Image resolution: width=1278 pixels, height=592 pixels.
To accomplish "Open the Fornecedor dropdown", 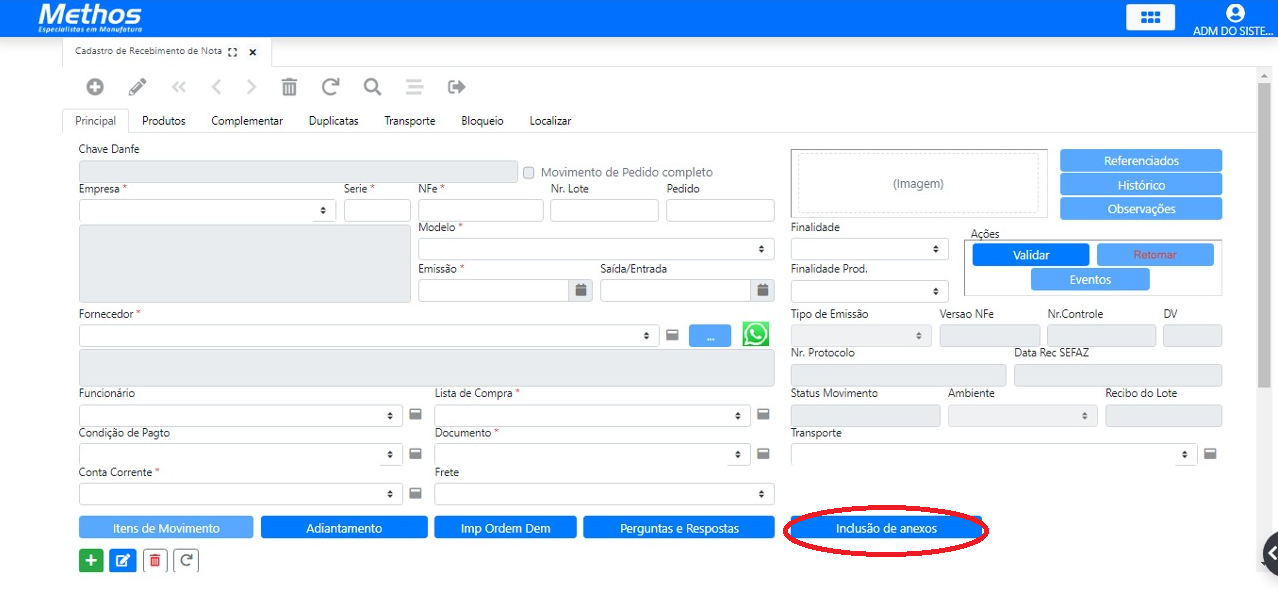I will point(369,336).
